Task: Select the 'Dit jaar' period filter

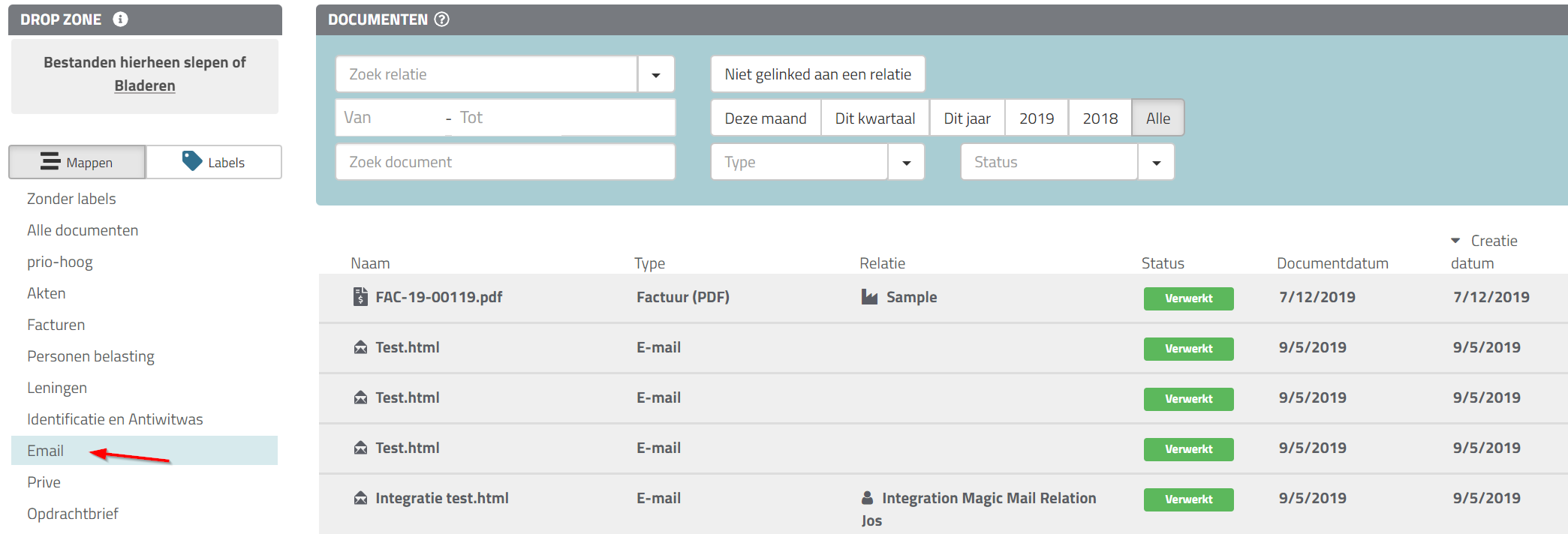Action: point(967,118)
